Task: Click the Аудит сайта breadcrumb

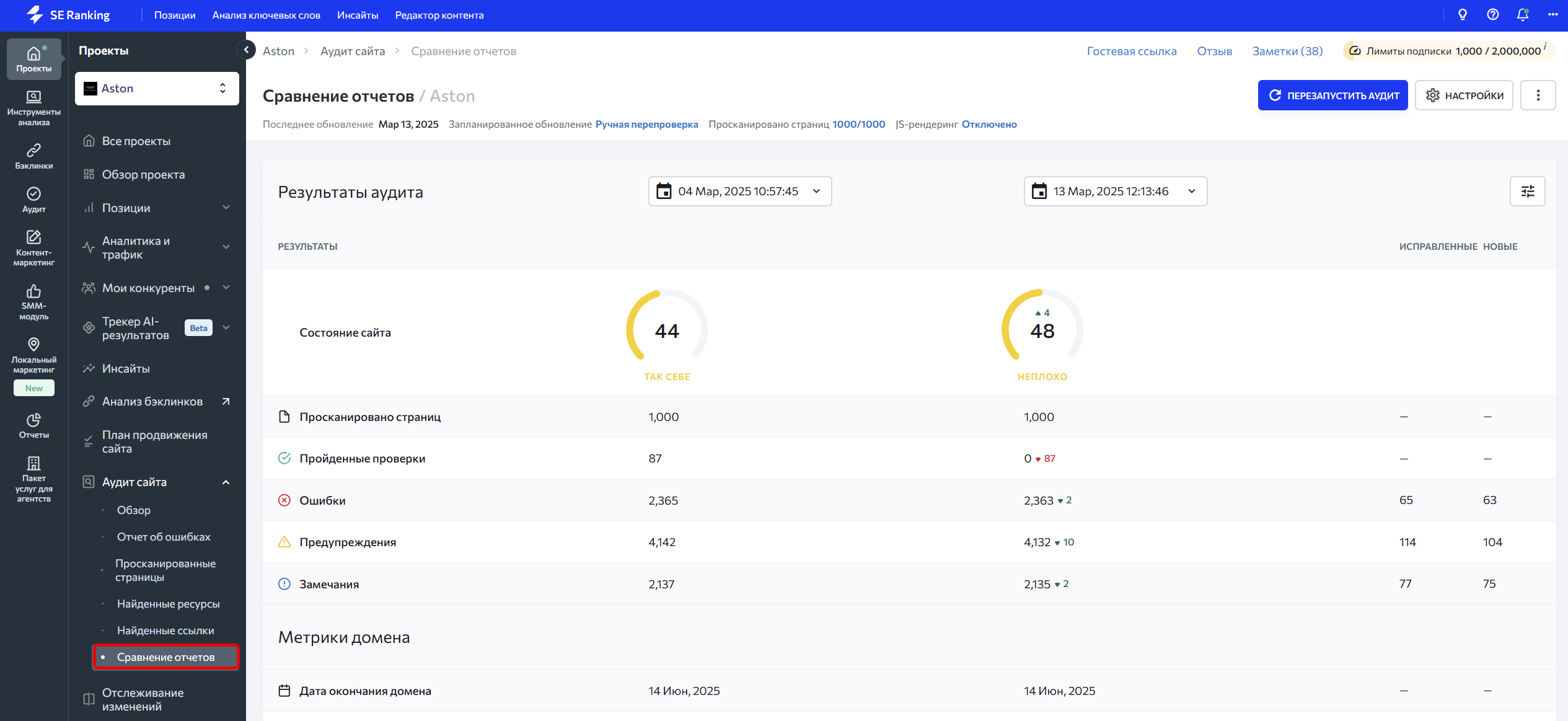Action: (353, 51)
